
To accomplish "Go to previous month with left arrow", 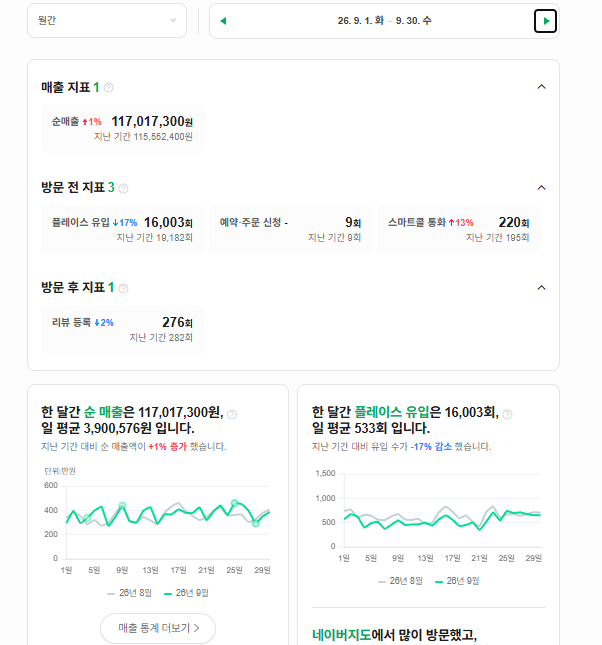I will point(223,21).
